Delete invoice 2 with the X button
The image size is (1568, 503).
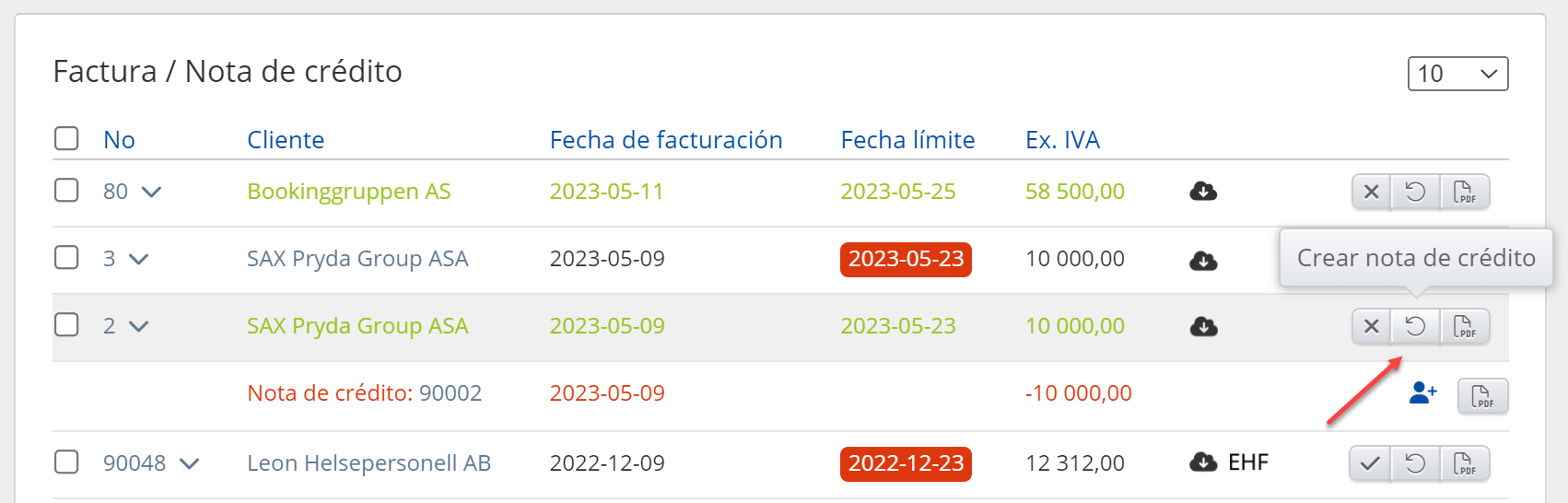(1371, 326)
